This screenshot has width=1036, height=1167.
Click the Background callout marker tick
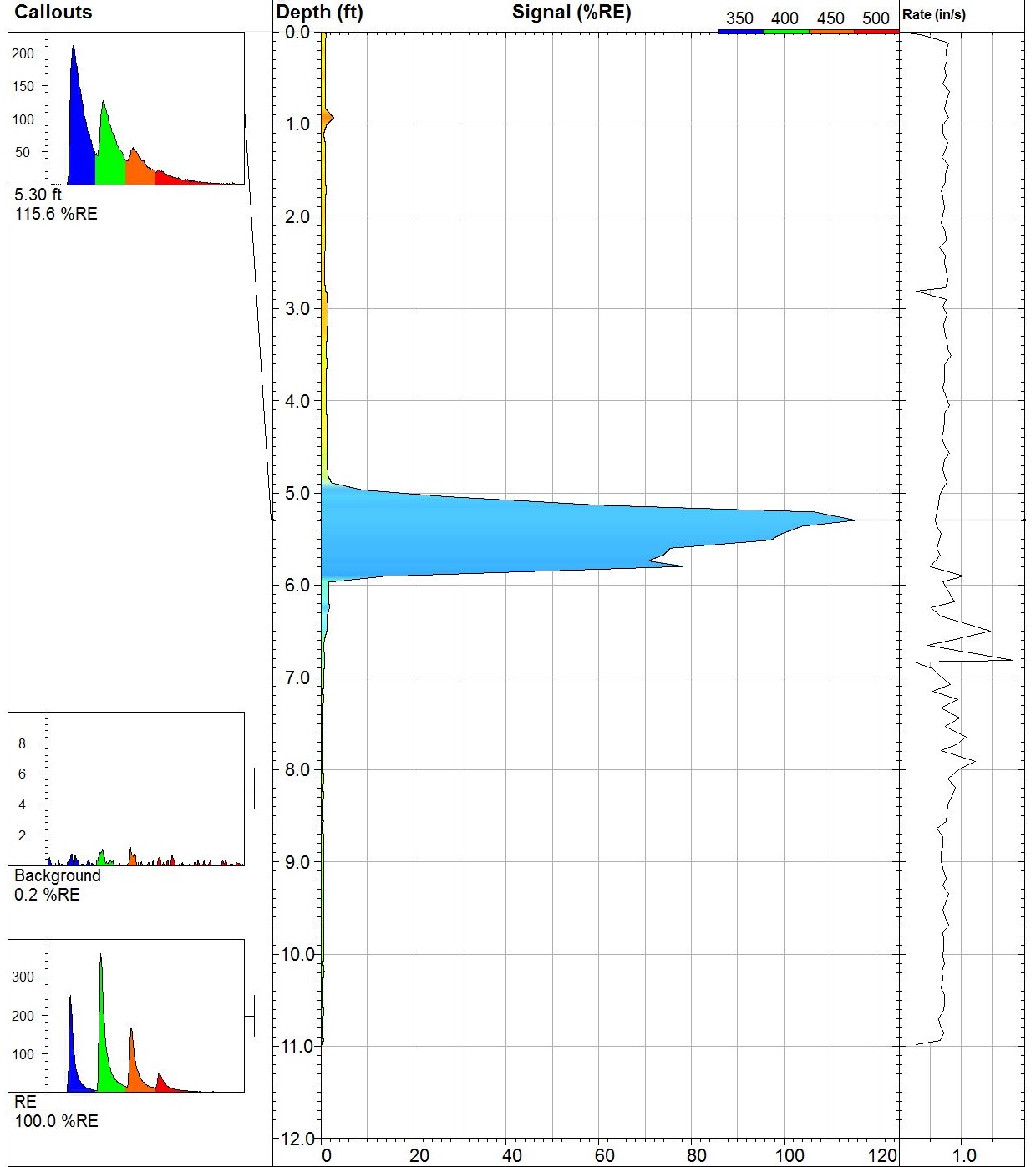[x=250, y=789]
